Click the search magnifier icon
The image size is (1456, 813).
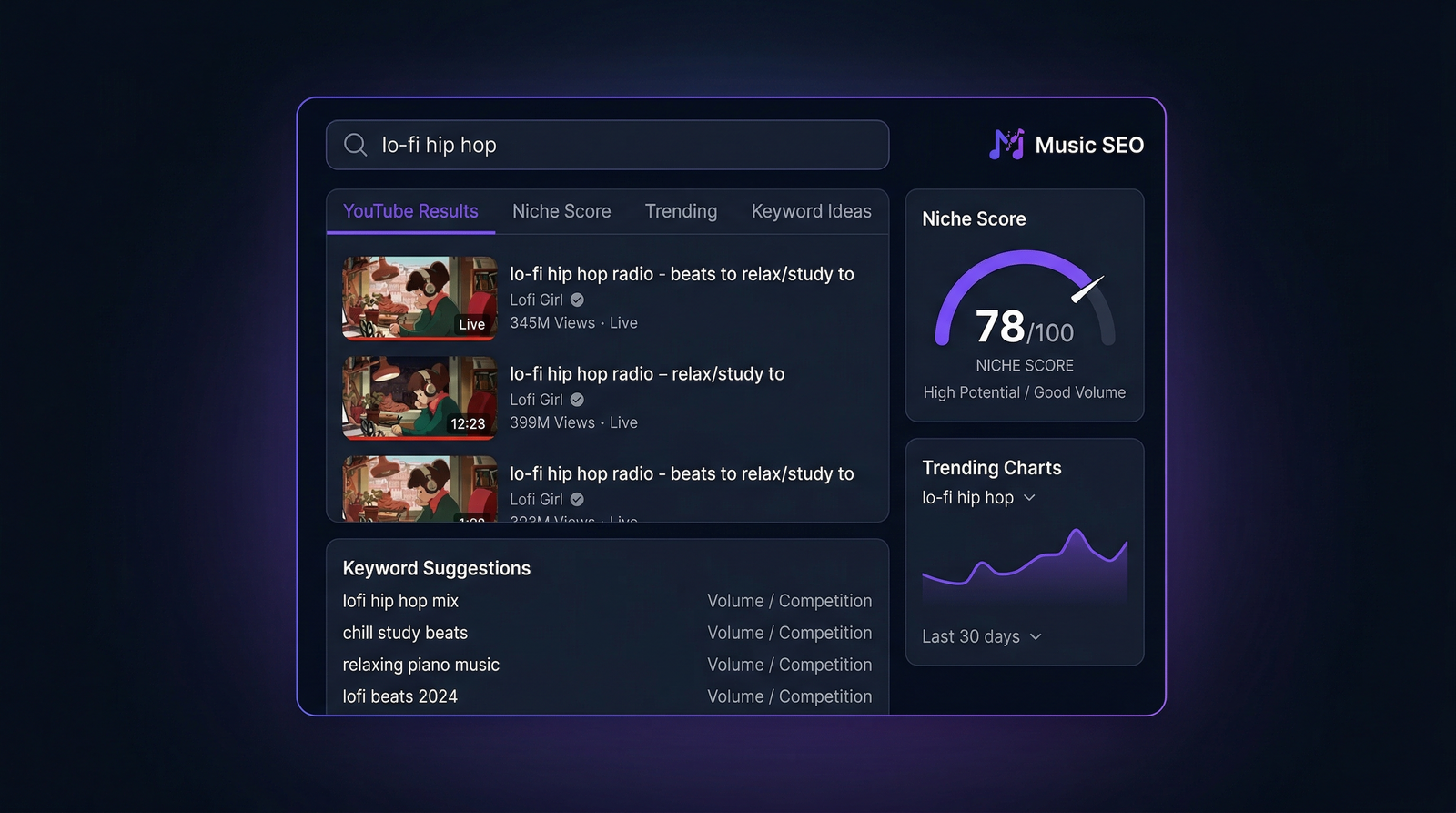tap(355, 145)
